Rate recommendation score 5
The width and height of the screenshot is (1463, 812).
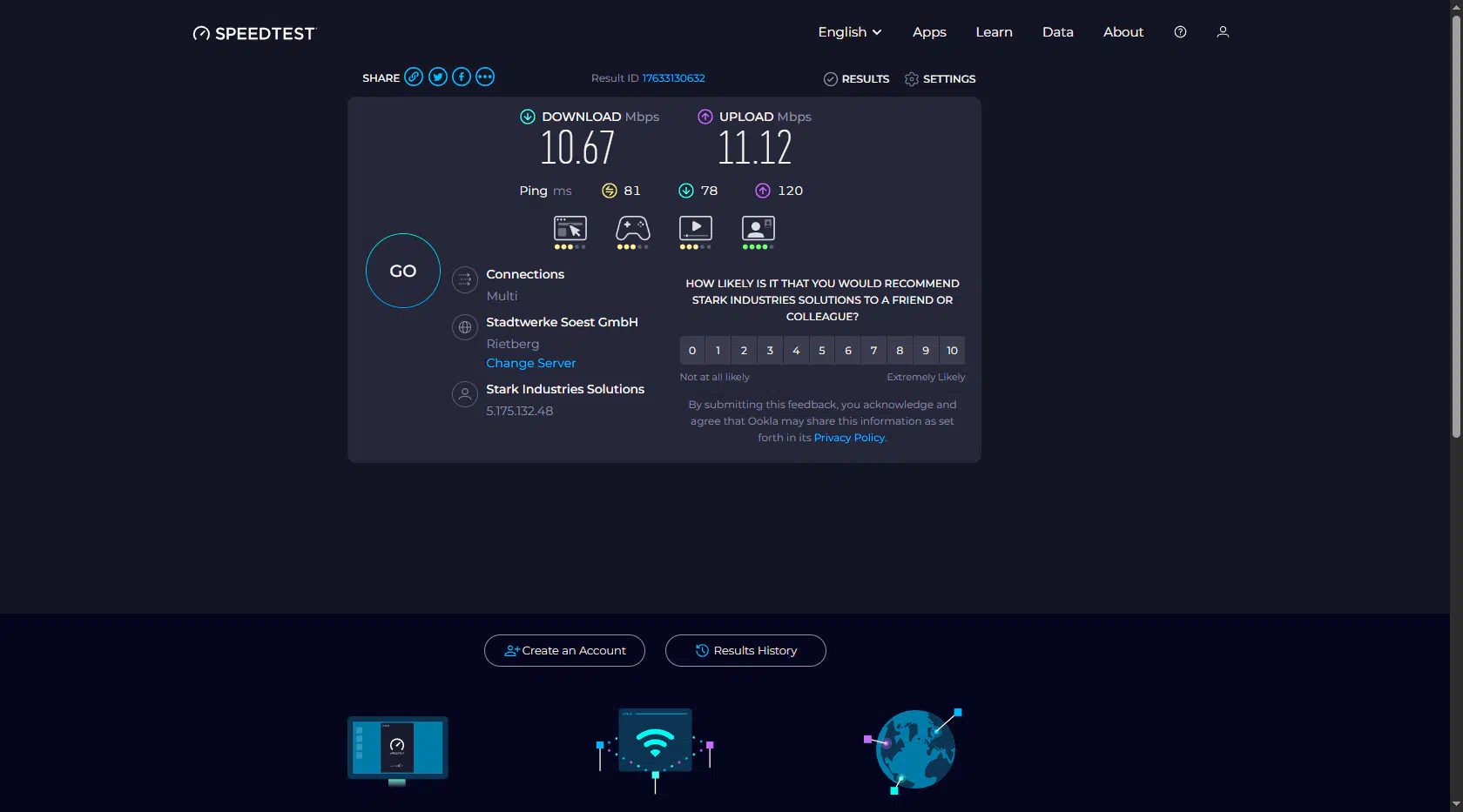(822, 351)
